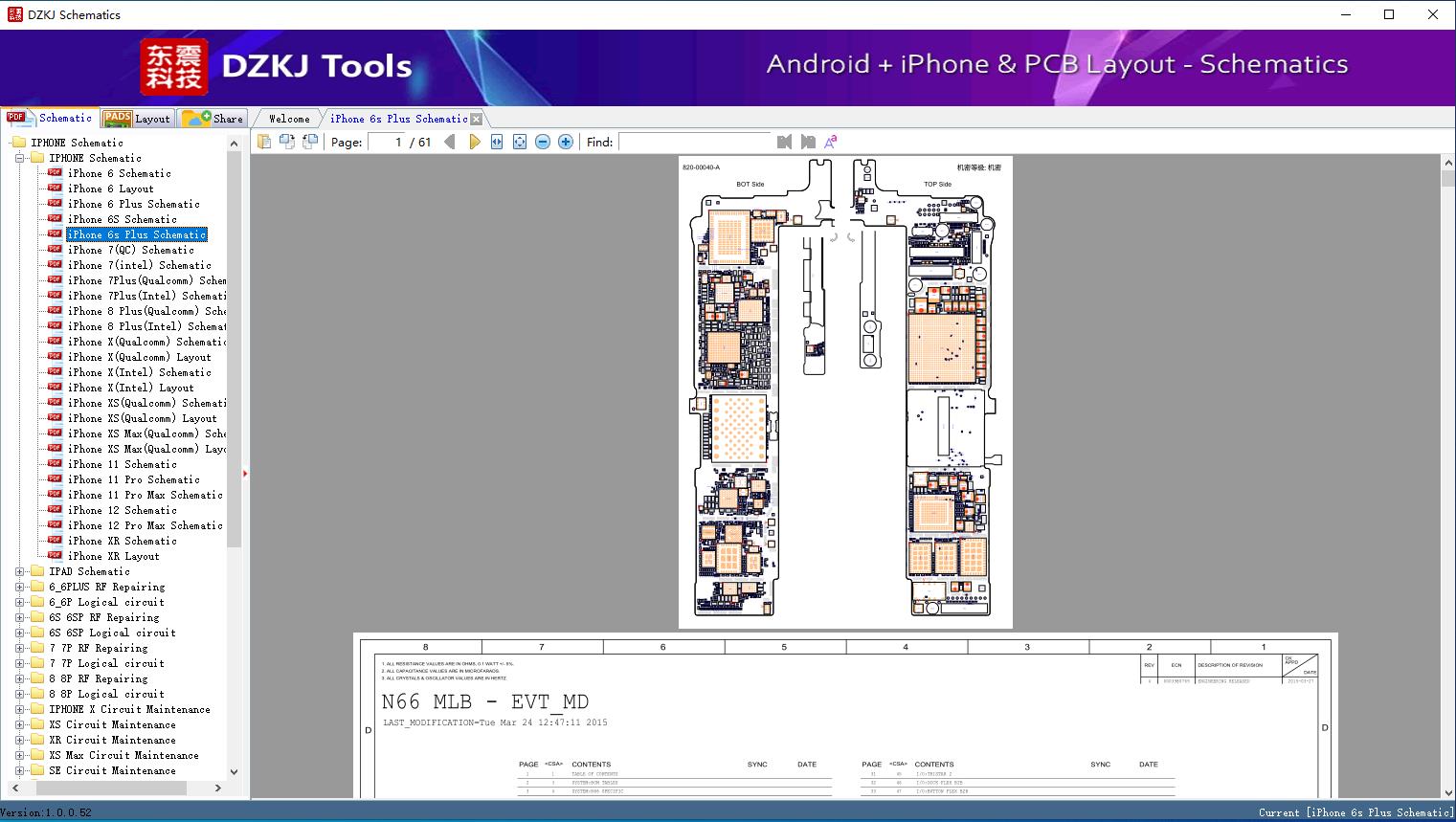Open iPhone XR Layout
Image resolution: width=1456 pixels, height=822 pixels.
114,556
